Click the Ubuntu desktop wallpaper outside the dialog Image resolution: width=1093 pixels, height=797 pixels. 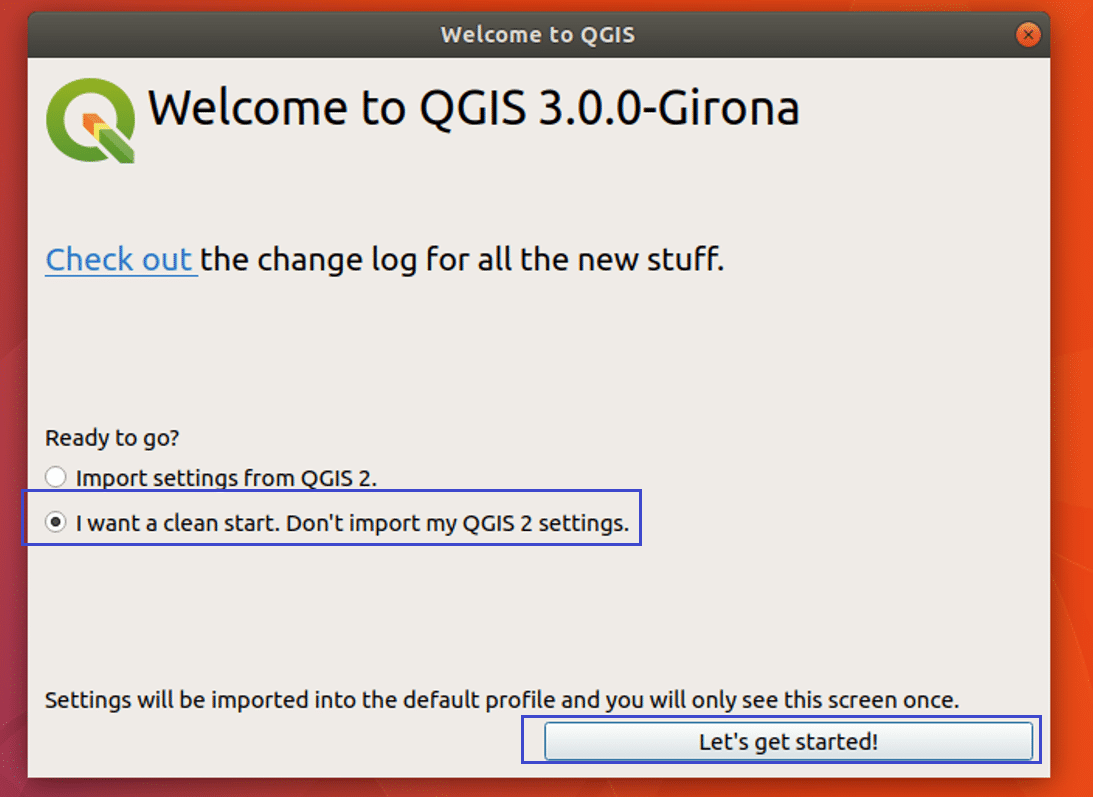click(x=1072, y=400)
